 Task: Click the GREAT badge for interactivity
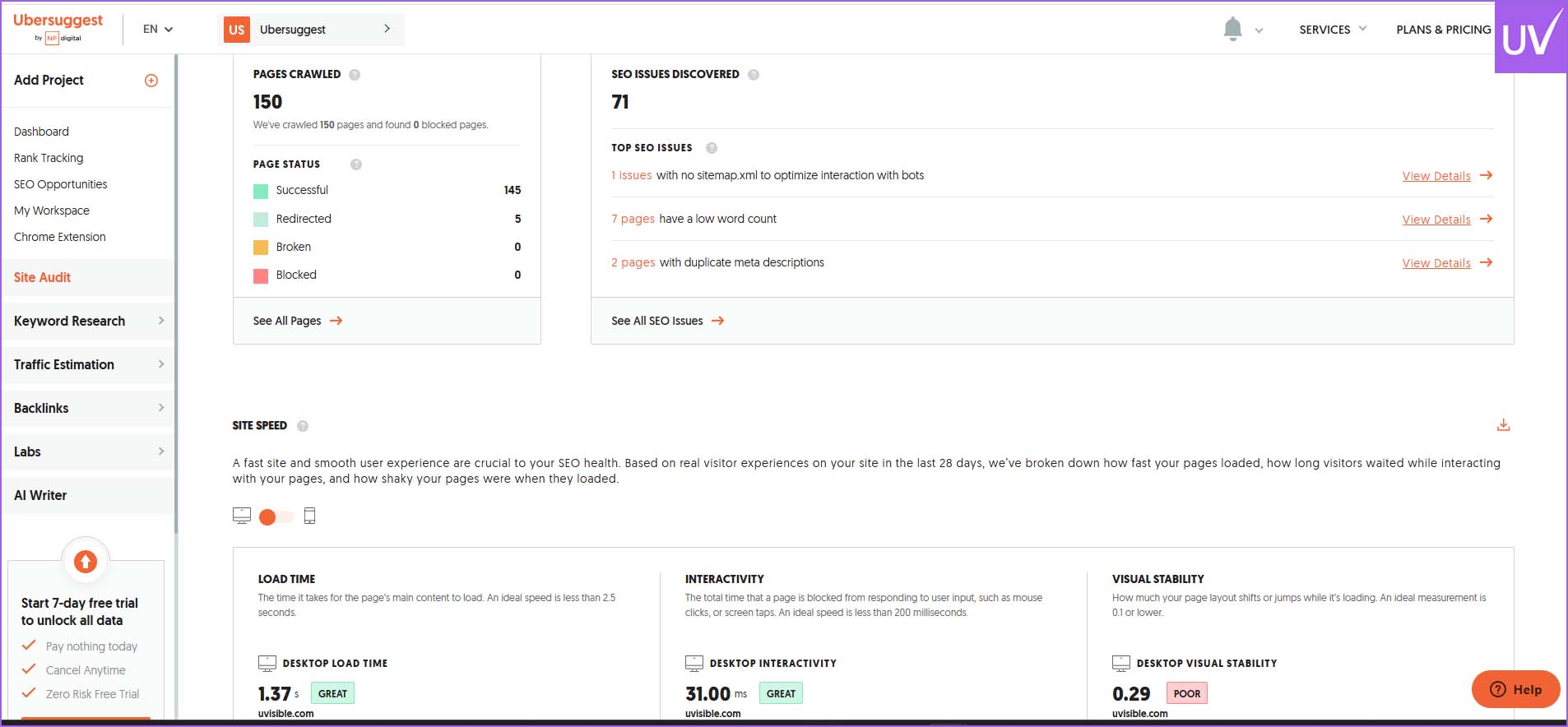click(781, 693)
